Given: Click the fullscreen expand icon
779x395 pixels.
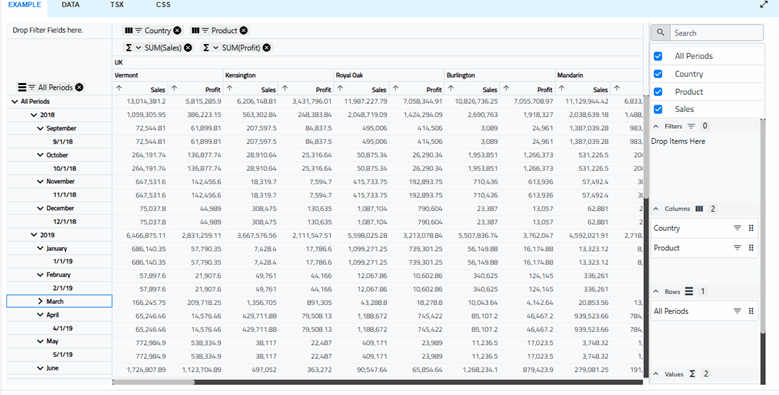Looking at the screenshot, I should (764, 5).
